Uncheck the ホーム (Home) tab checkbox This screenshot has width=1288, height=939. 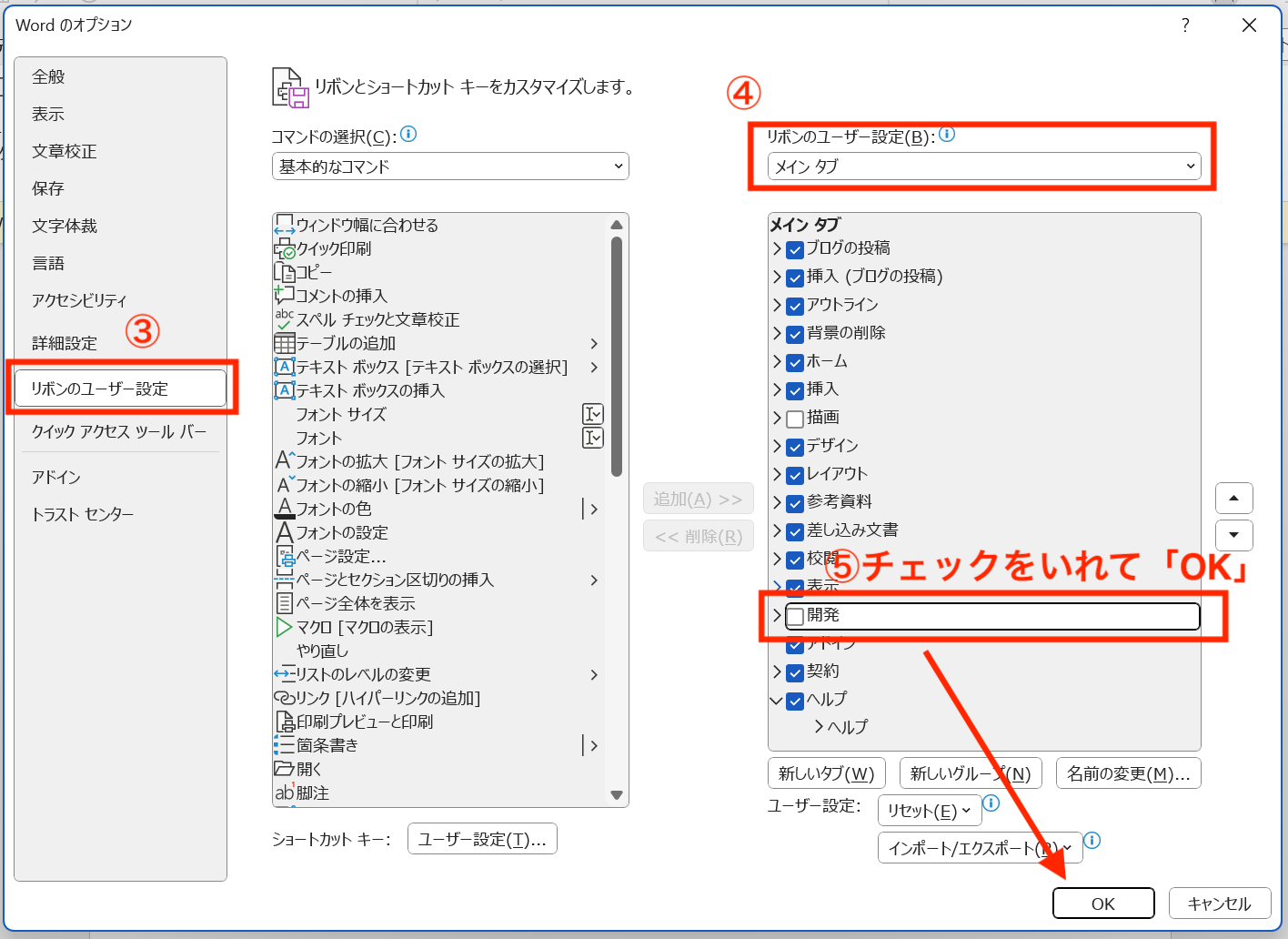tap(794, 361)
